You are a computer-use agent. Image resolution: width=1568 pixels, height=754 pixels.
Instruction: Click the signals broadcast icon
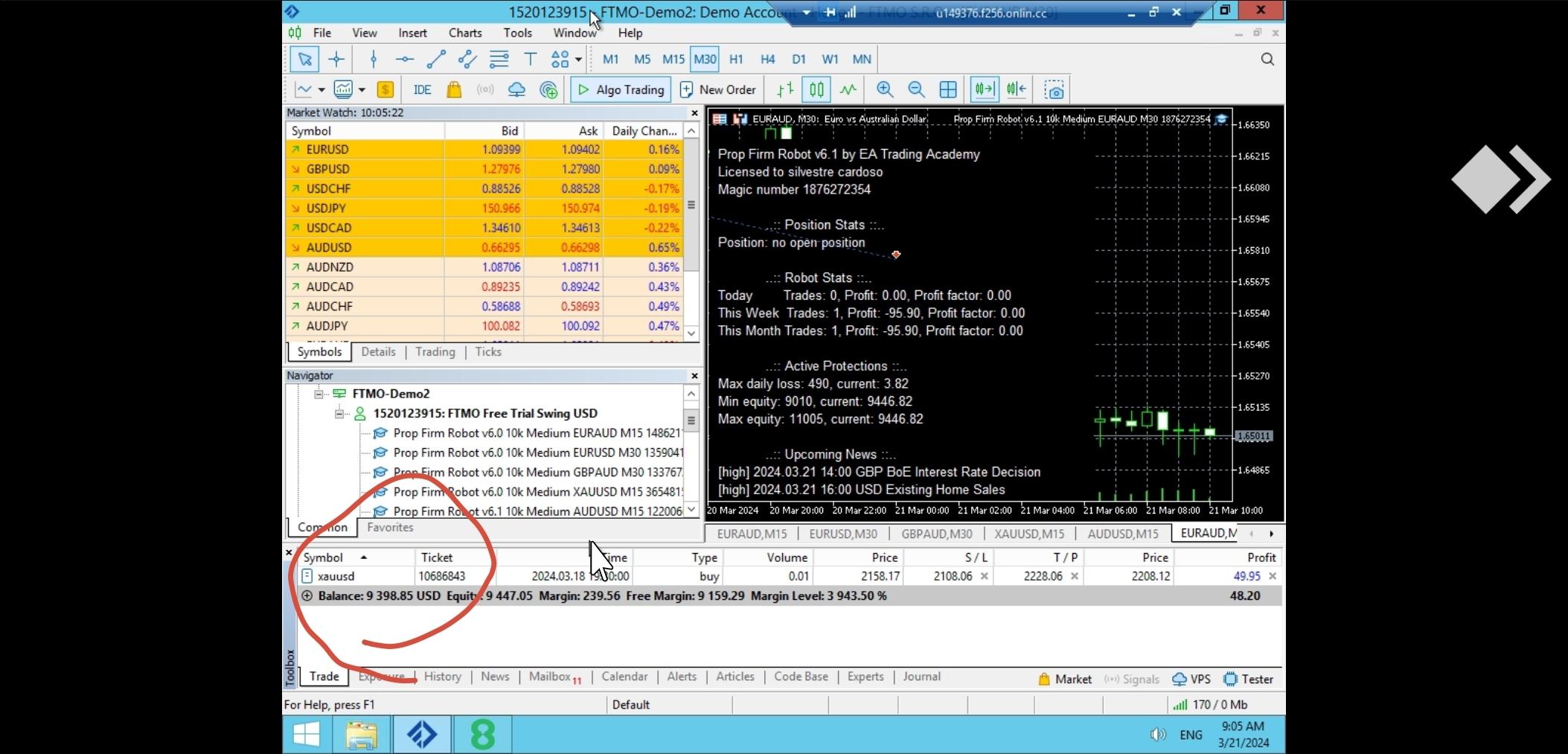coord(485,90)
